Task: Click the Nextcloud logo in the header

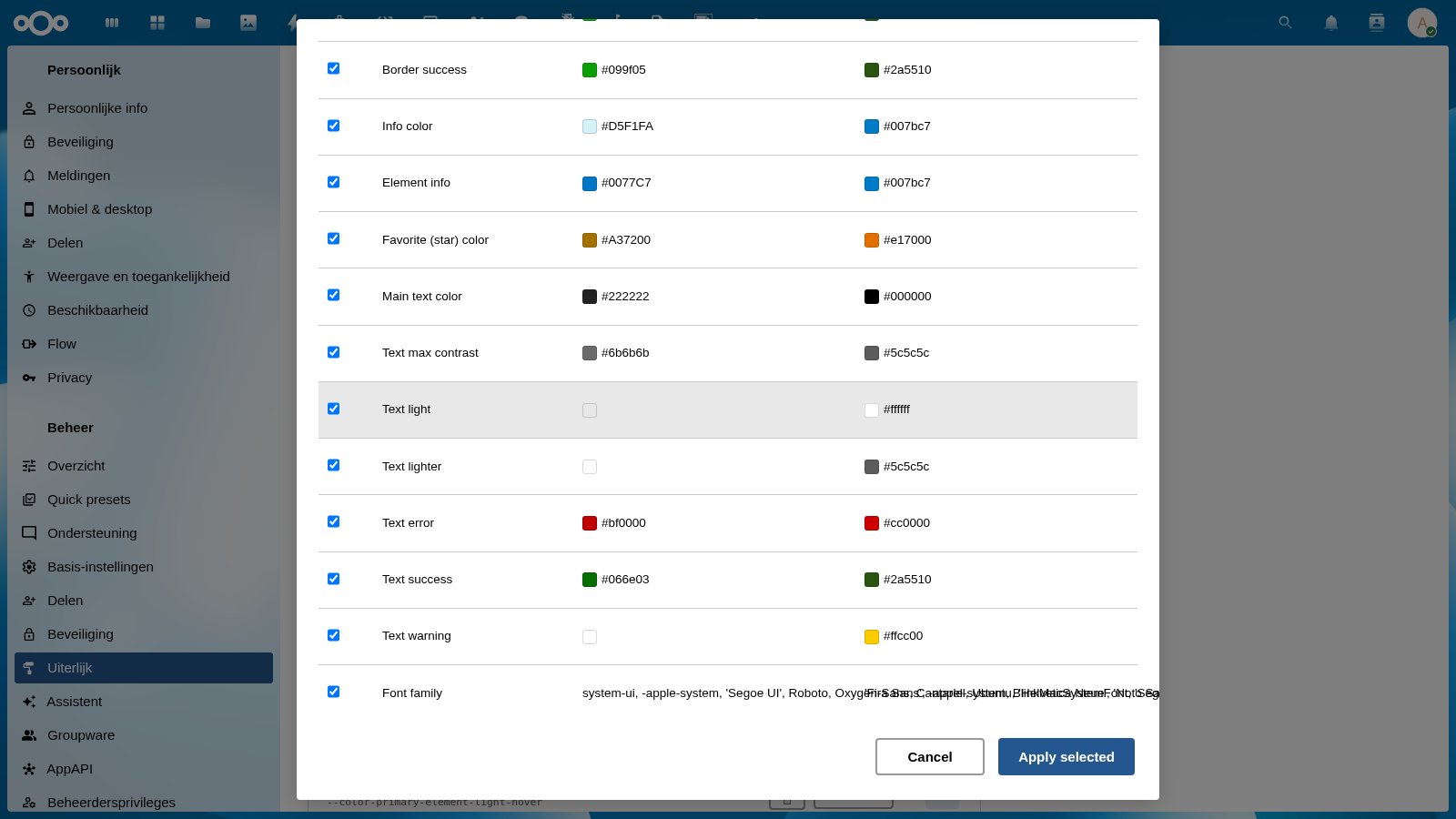Action: pyautogui.click(x=41, y=23)
